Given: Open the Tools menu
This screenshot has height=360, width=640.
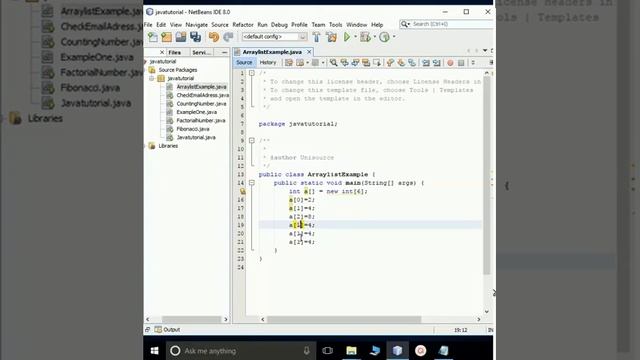Looking at the screenshot, I should (336, 24).
